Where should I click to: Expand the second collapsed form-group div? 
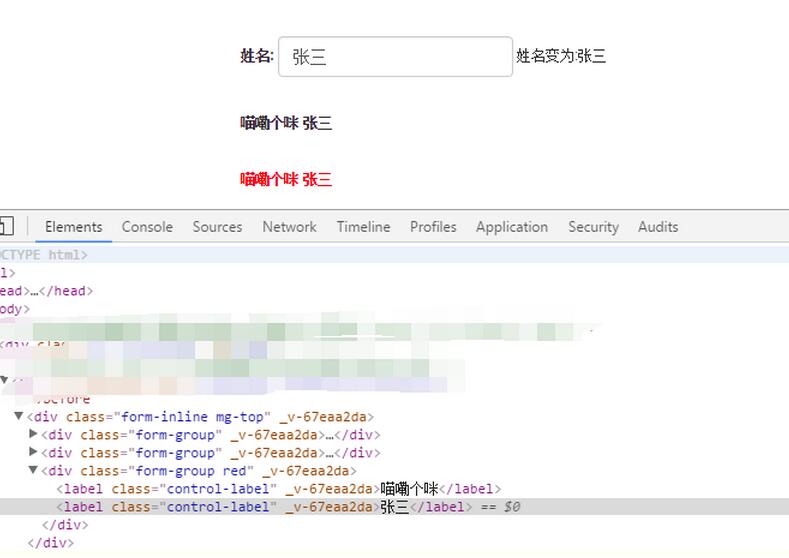tap(34, 452)
